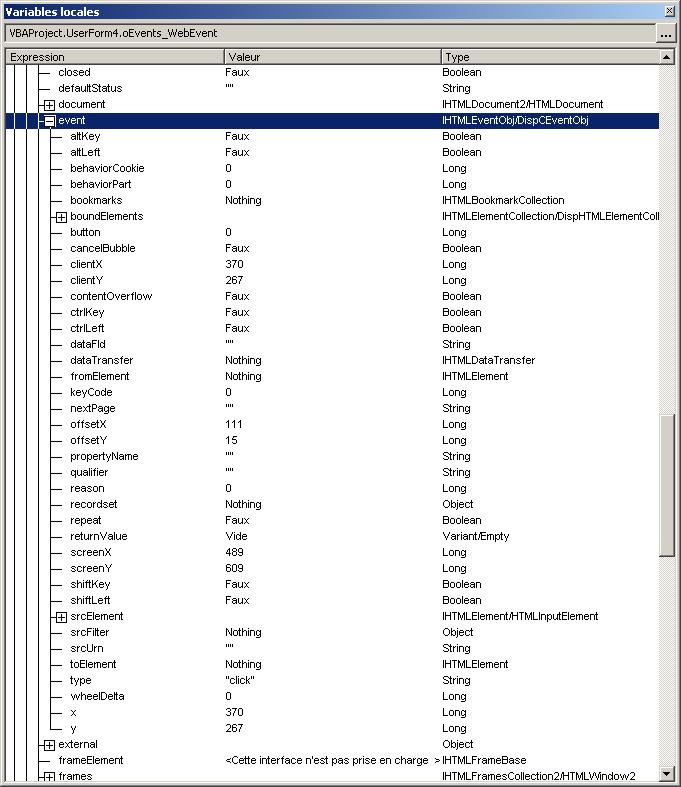This screenshot has width=681, height=787.
Task: Click the Type column header
Action: (x=549, y=57)
